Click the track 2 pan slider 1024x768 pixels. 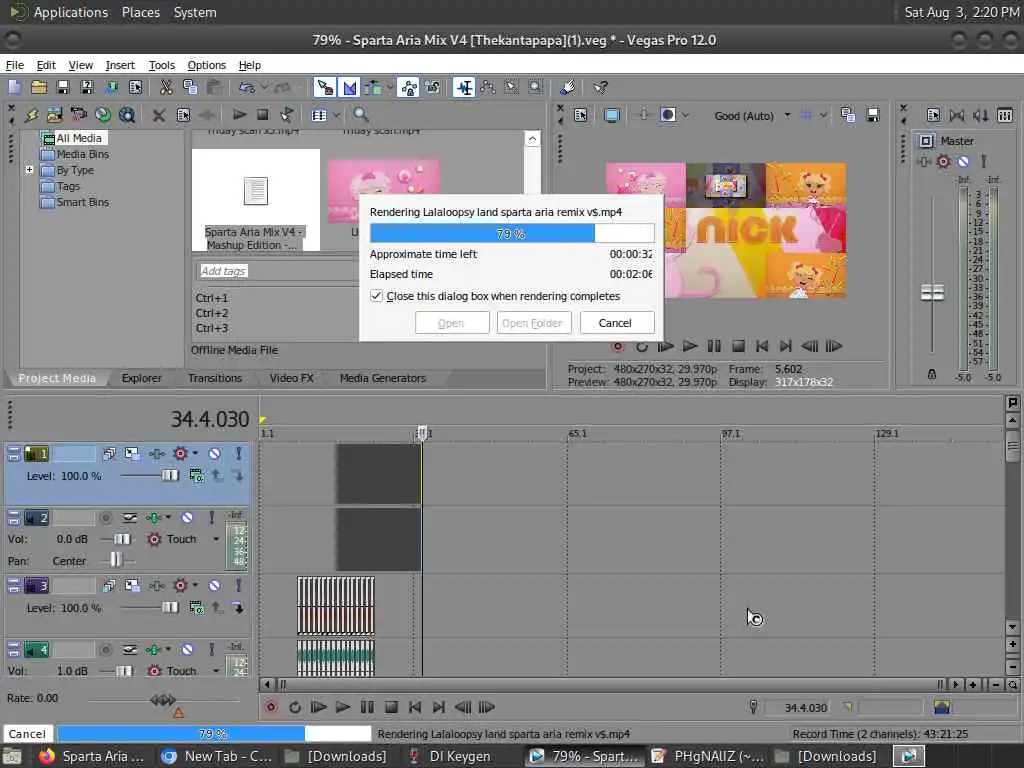pyautogui.click(x=116, y=560)
